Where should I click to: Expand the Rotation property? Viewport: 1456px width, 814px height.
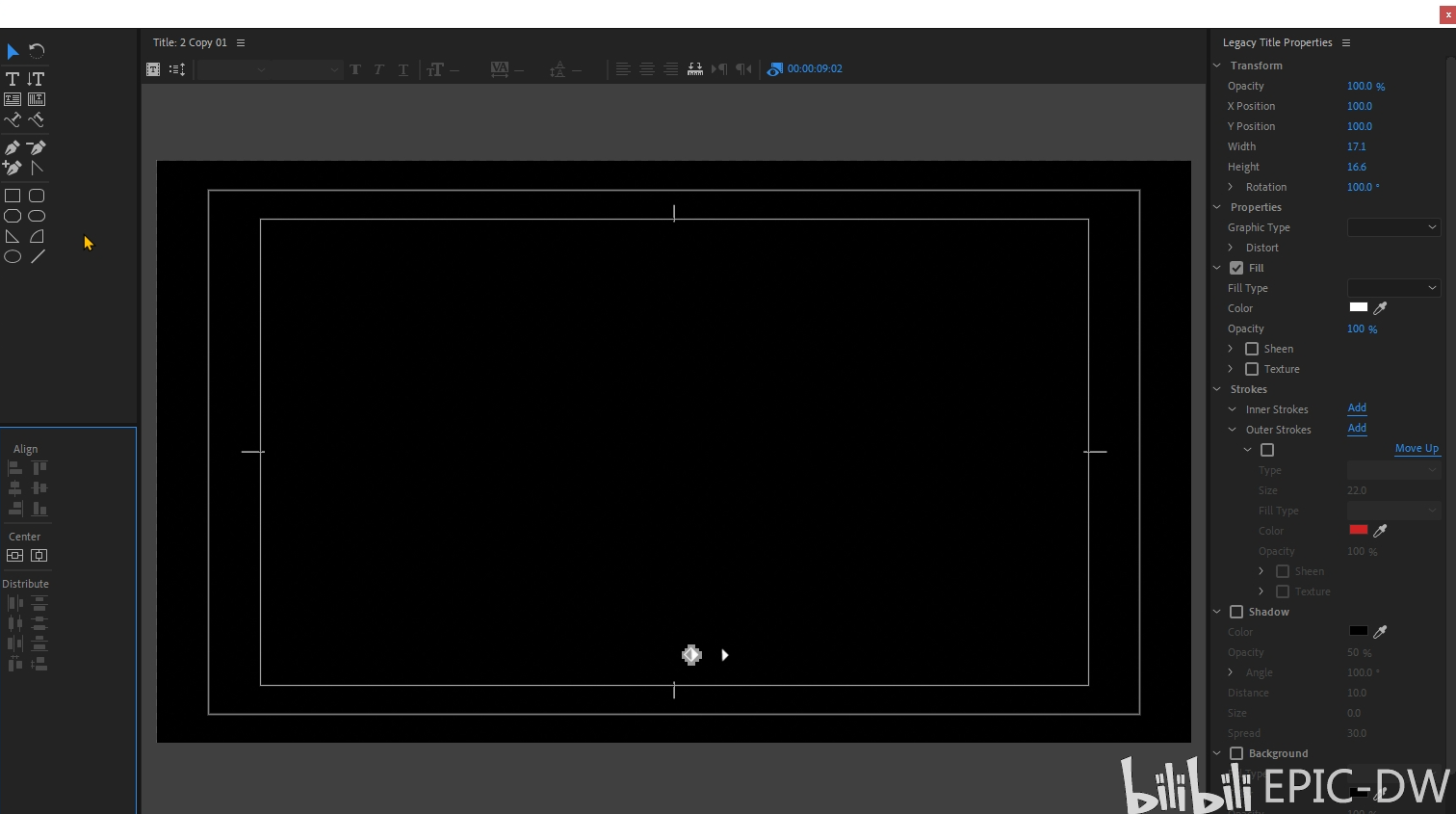tap(1231, 187)
